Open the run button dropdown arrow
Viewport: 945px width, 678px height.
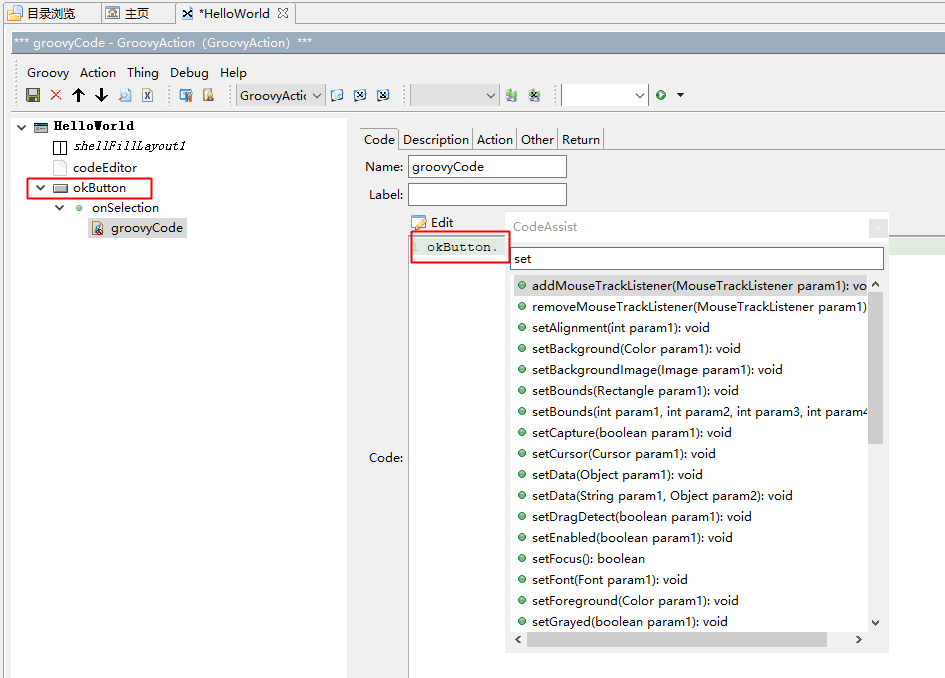coord(680,95)
